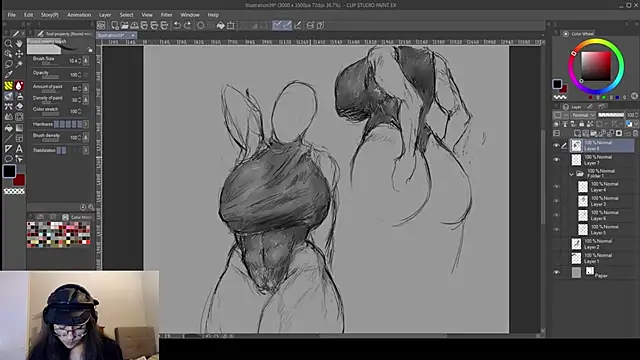The image size is (640, 360).
Task: Select the Text tool
Action: (x=19, y=149)
